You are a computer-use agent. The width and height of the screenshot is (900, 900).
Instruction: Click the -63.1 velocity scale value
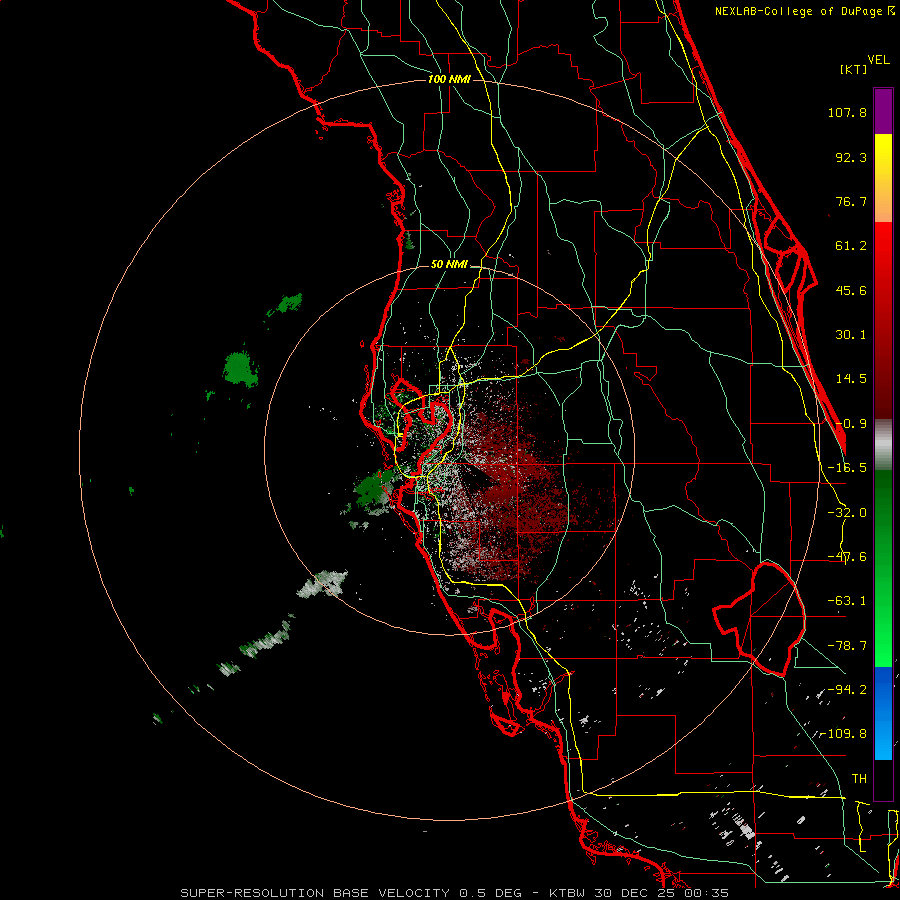tap(847, 601)
